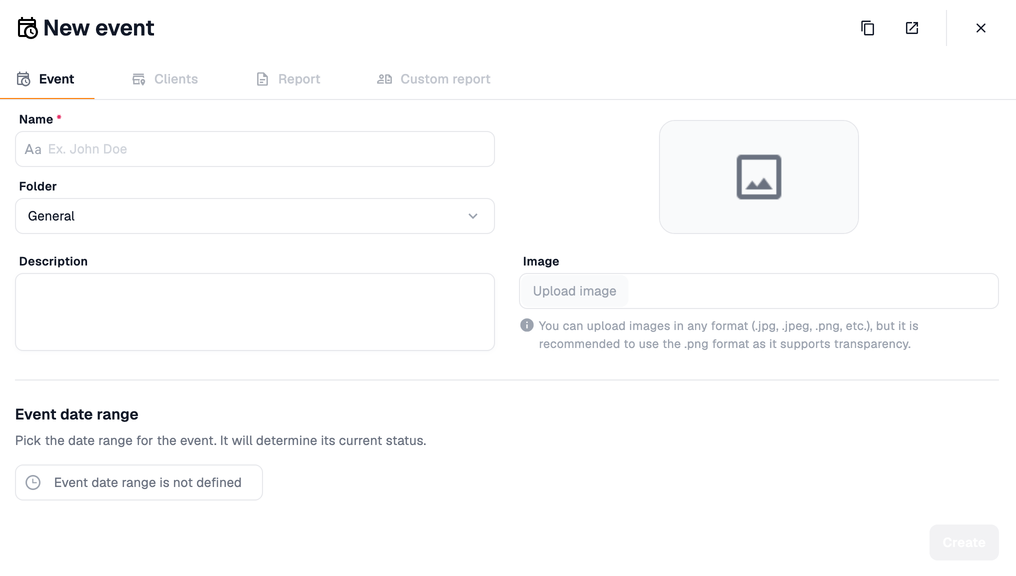
Task: Open the Clients tab
Action: (x=165, y=79)
